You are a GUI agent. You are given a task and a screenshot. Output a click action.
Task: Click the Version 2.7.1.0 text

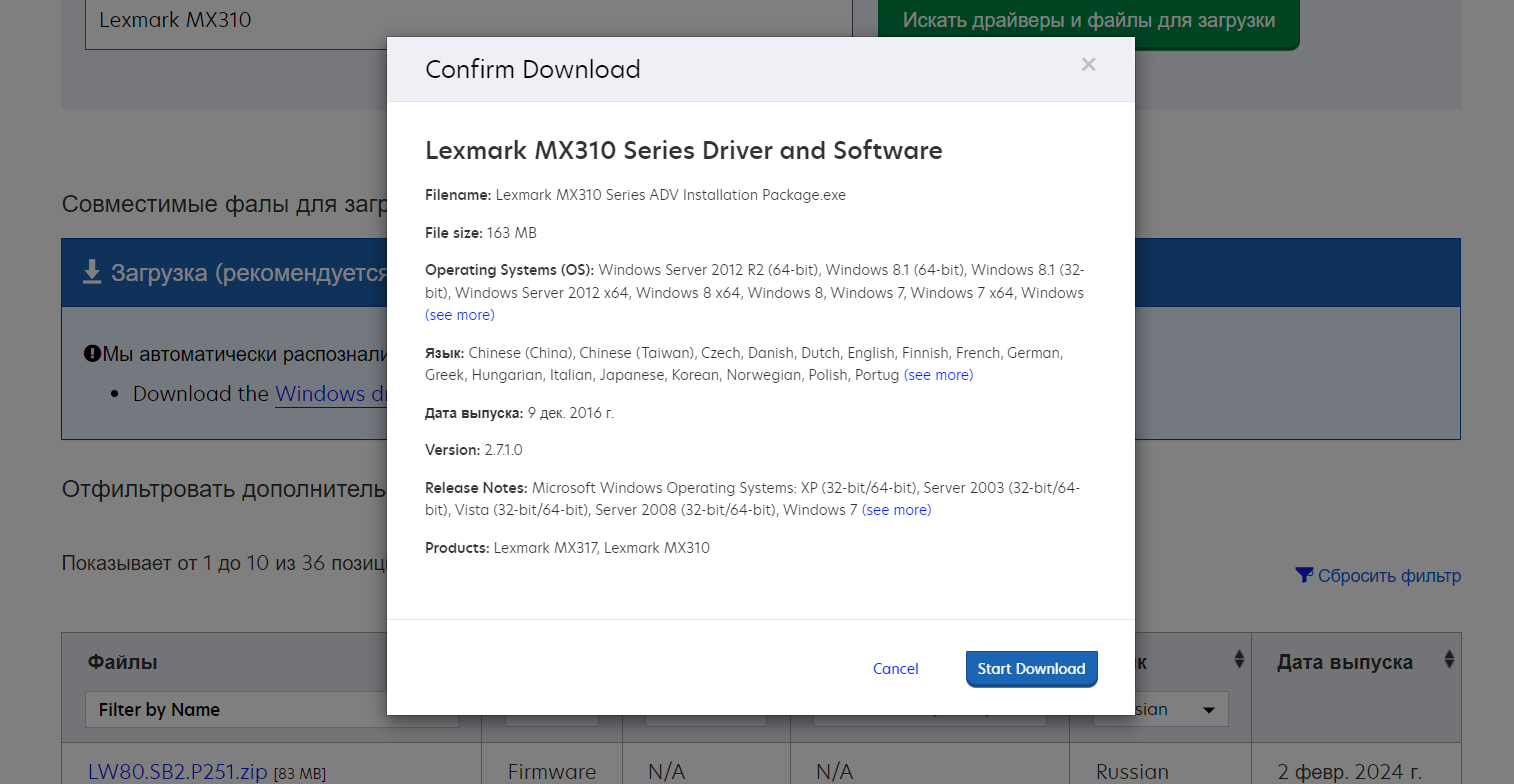coord(474,450)
